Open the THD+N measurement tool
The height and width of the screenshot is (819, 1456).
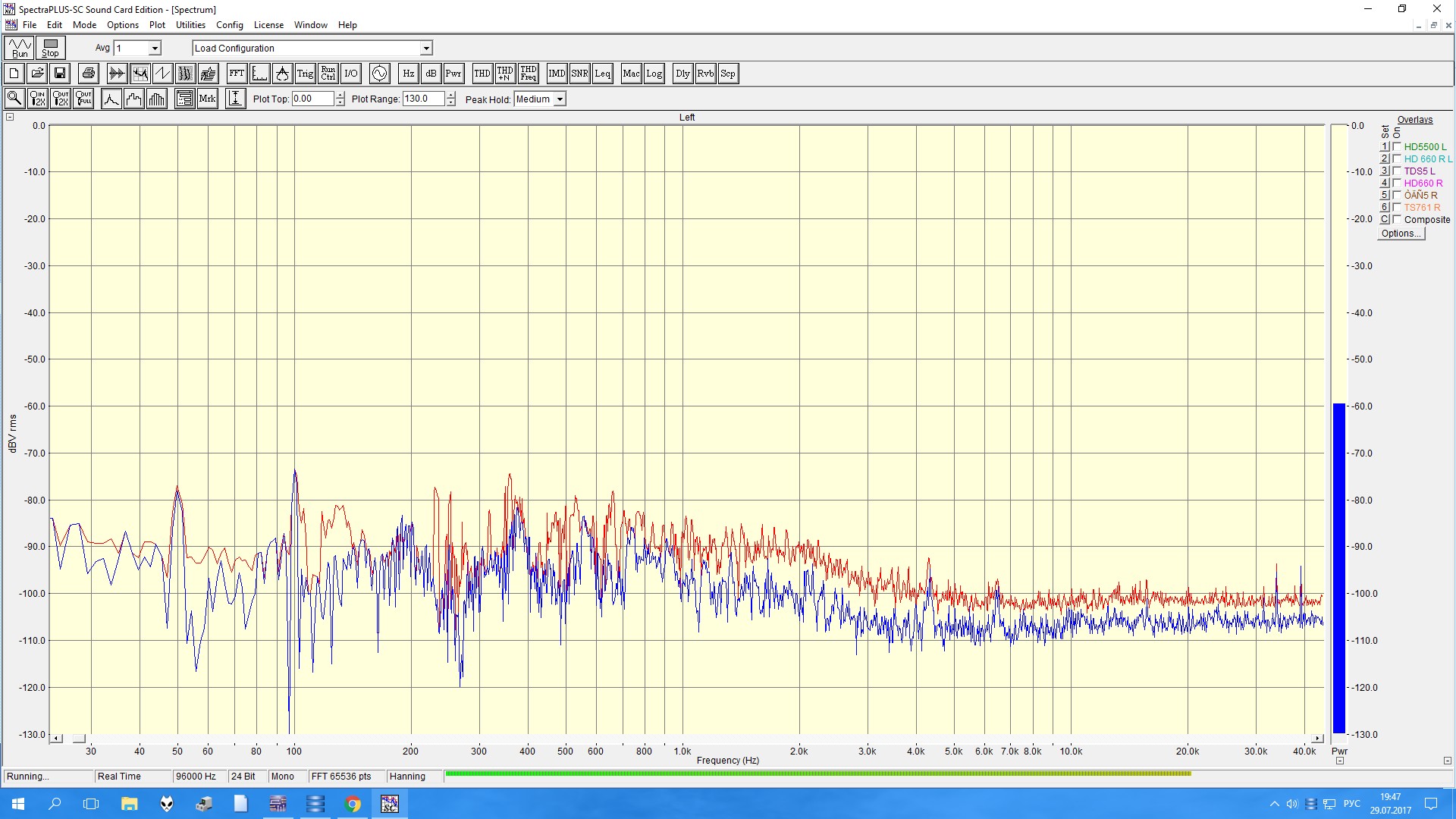[505, 74]
